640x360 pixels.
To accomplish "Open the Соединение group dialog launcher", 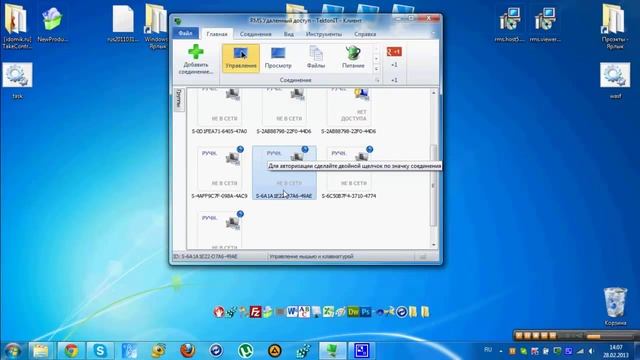I will [x=377, y=80].
